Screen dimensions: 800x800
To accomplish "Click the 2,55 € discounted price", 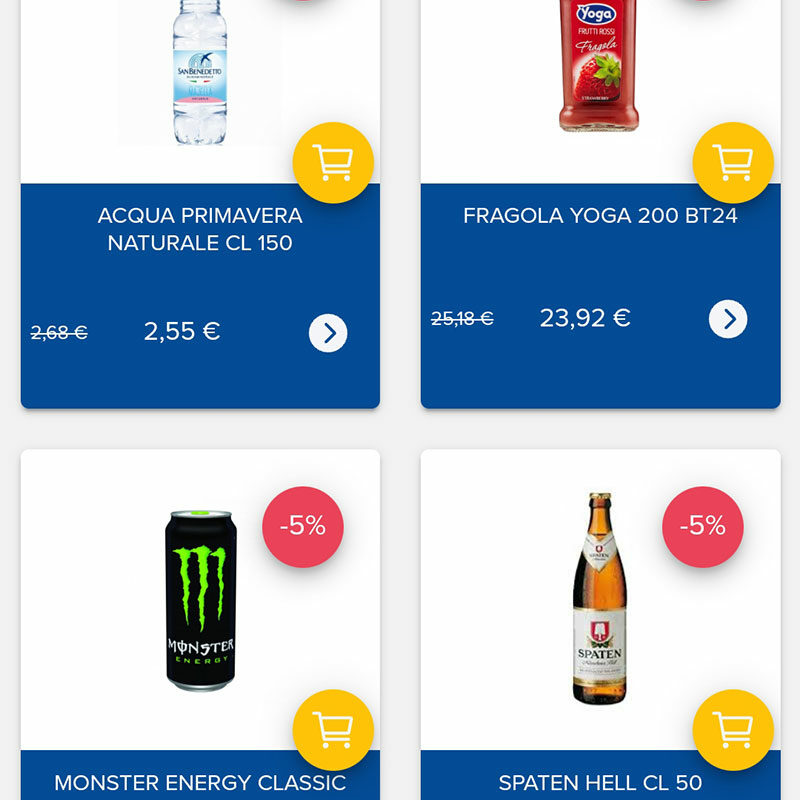I will click(182, 332).
